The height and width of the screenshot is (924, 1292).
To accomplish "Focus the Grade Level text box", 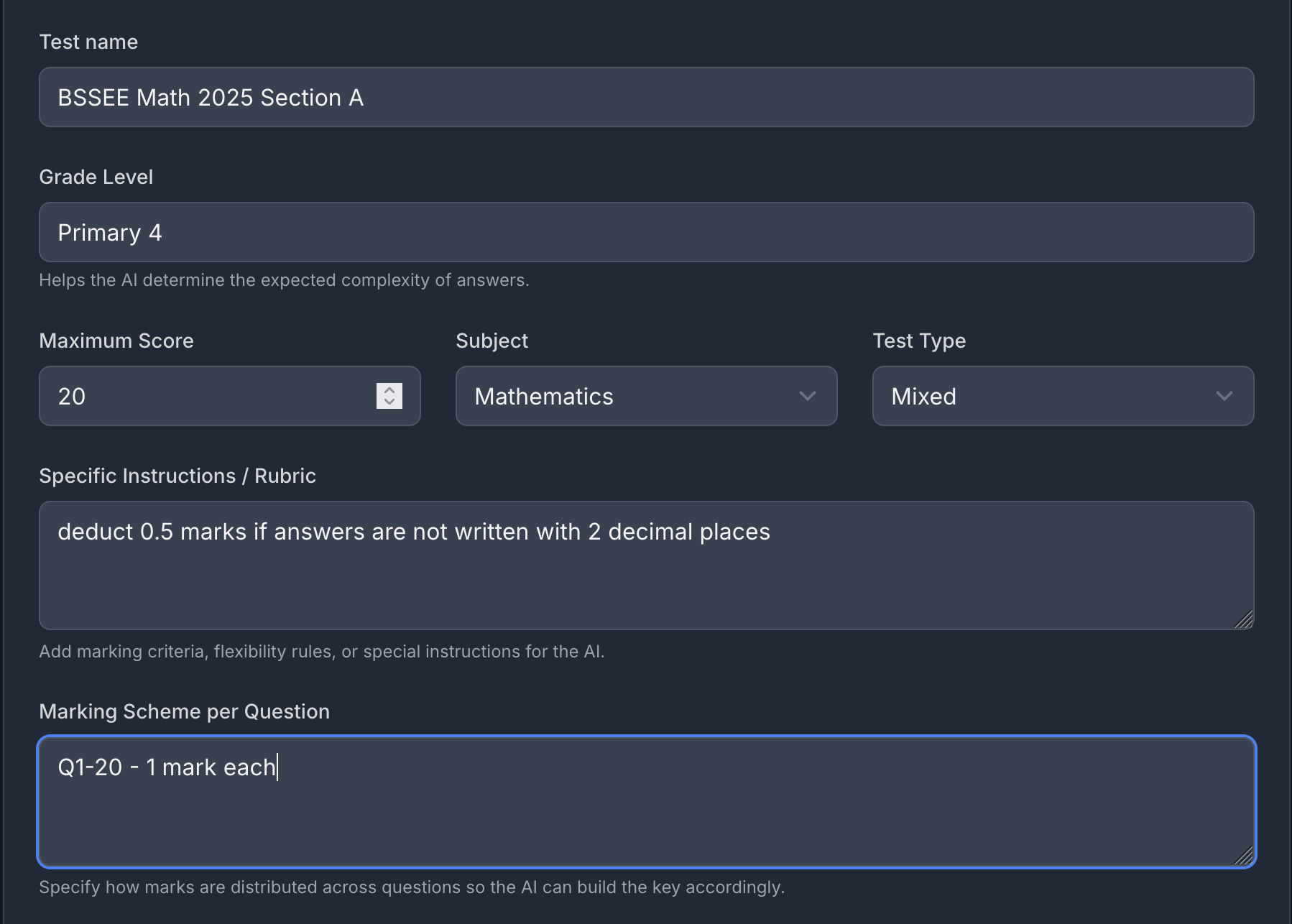I will (x=646, y=232).
